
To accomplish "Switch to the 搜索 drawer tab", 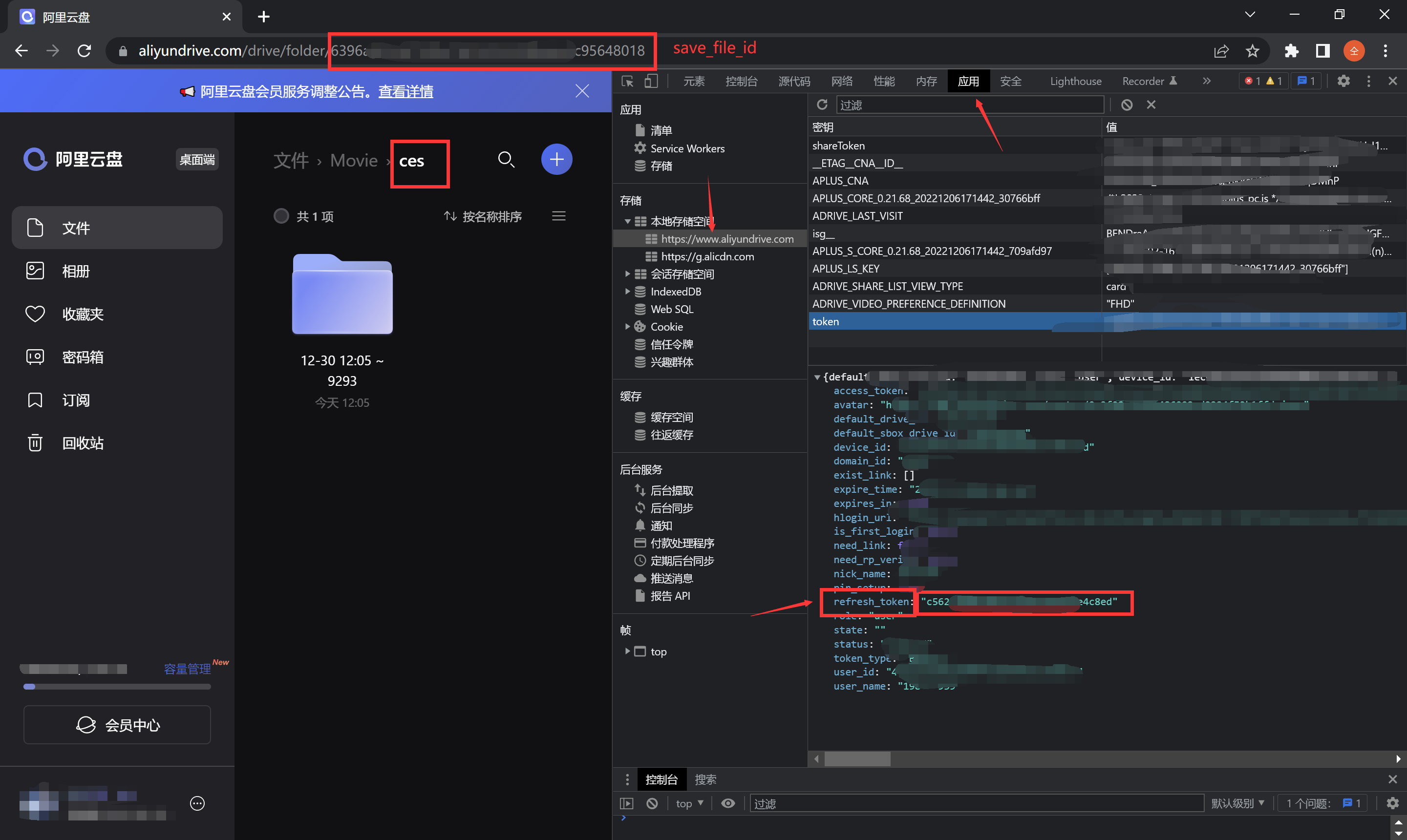I will [x=705, y=779].
